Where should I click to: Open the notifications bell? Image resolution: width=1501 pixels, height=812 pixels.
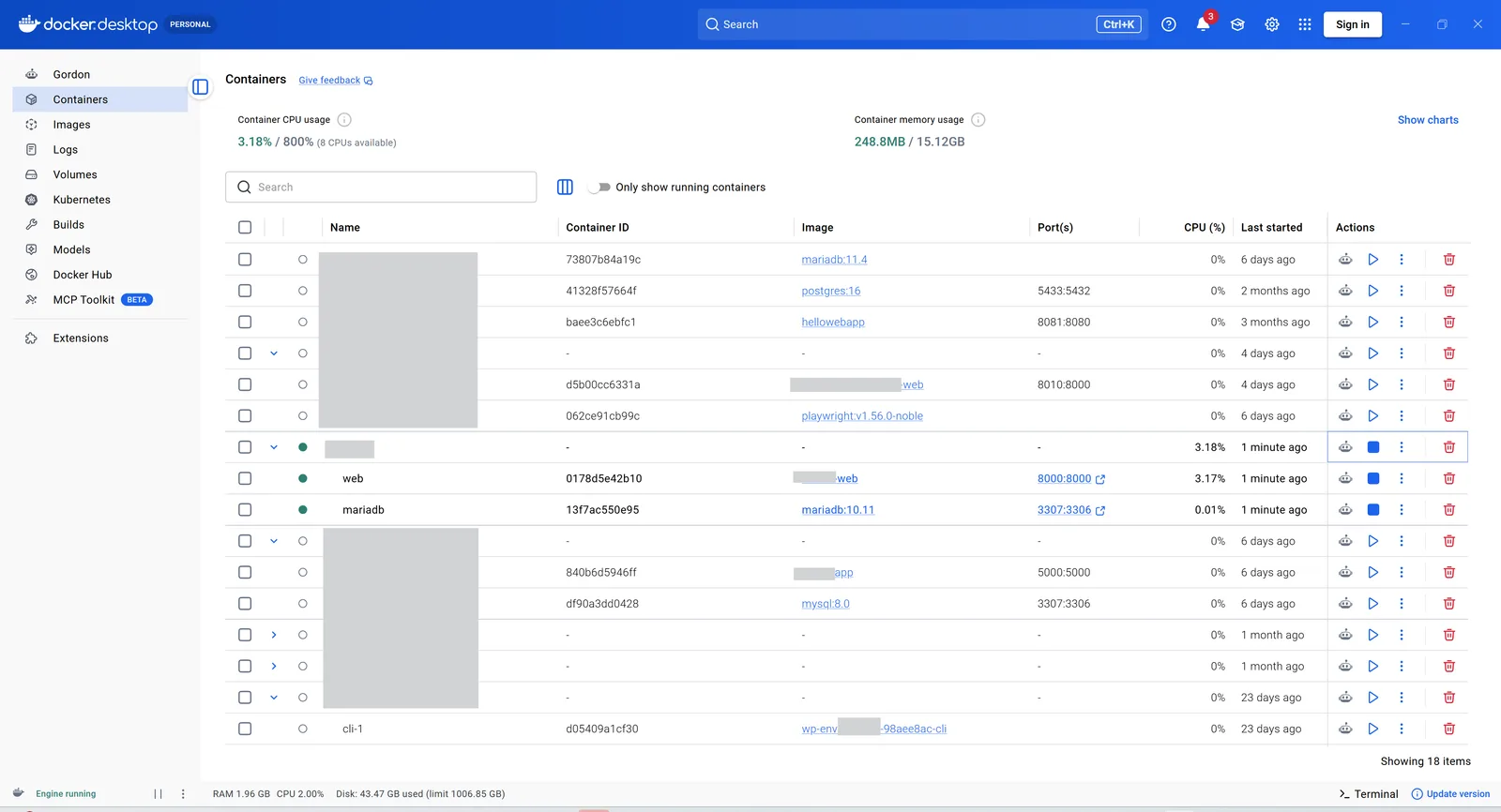coord(1203,24)
